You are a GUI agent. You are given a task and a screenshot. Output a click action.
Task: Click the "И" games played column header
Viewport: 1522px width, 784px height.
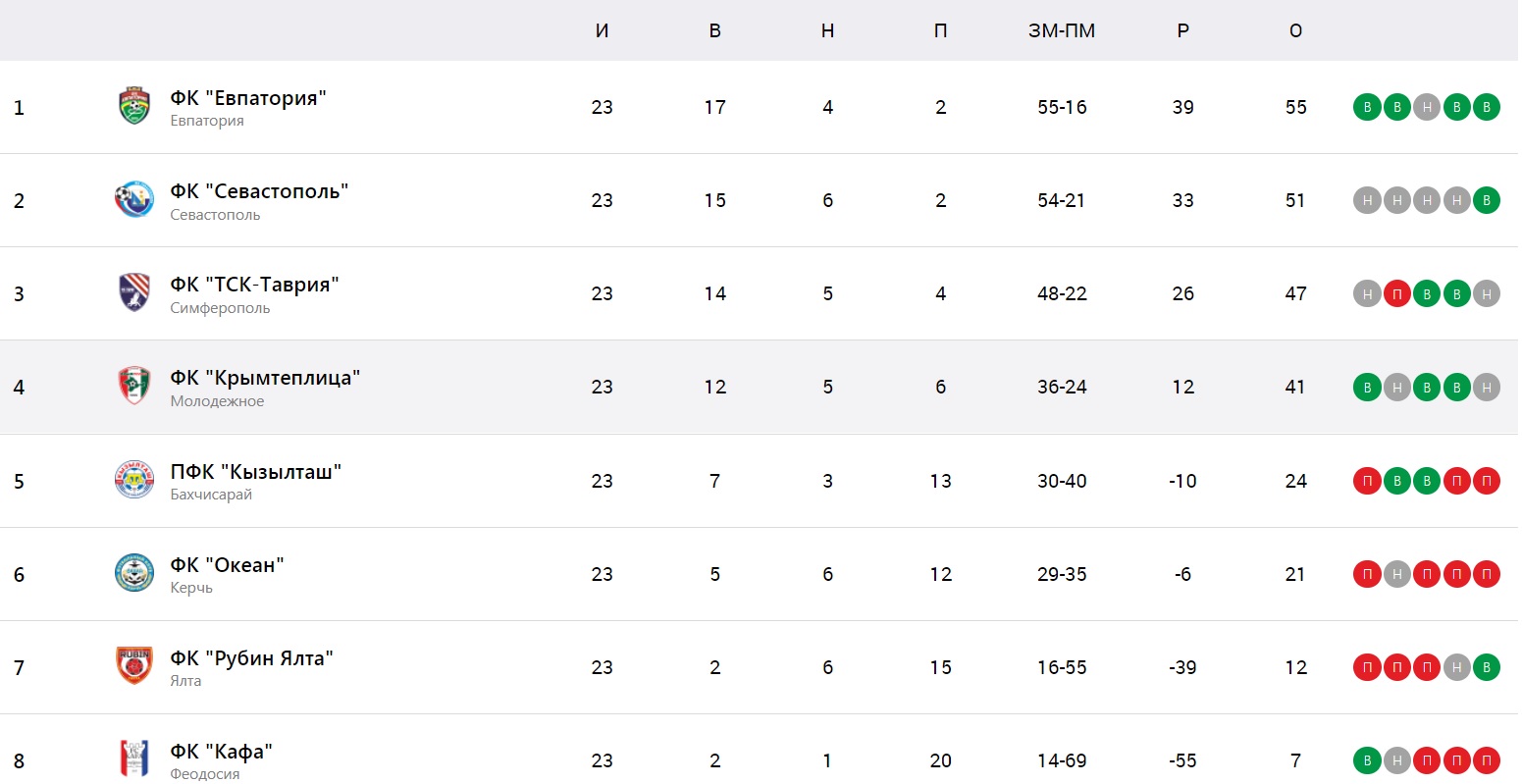coord(602,30)
